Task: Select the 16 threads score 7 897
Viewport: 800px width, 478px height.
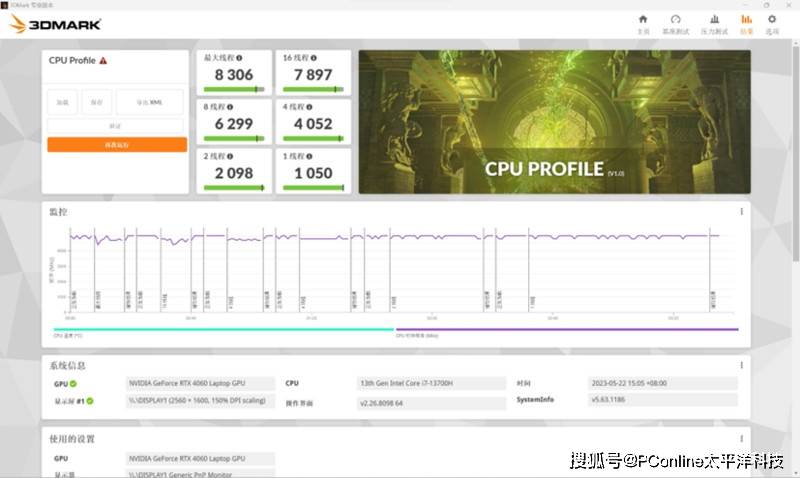Action: 313,75
